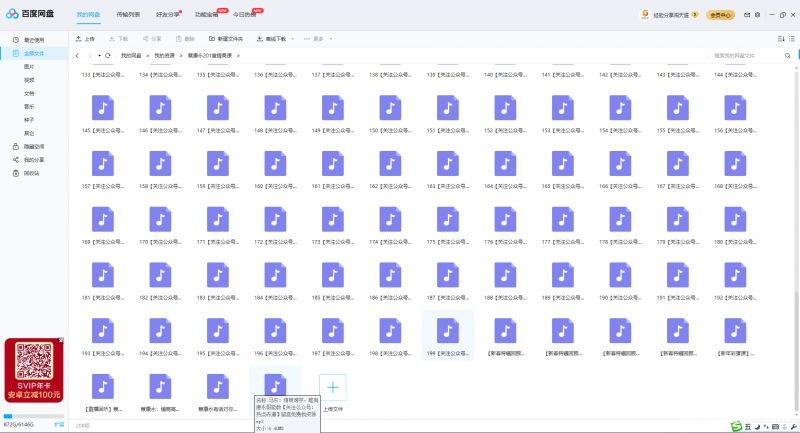
Task: Open 隐藏空间 lock entry
Action: 29,146
